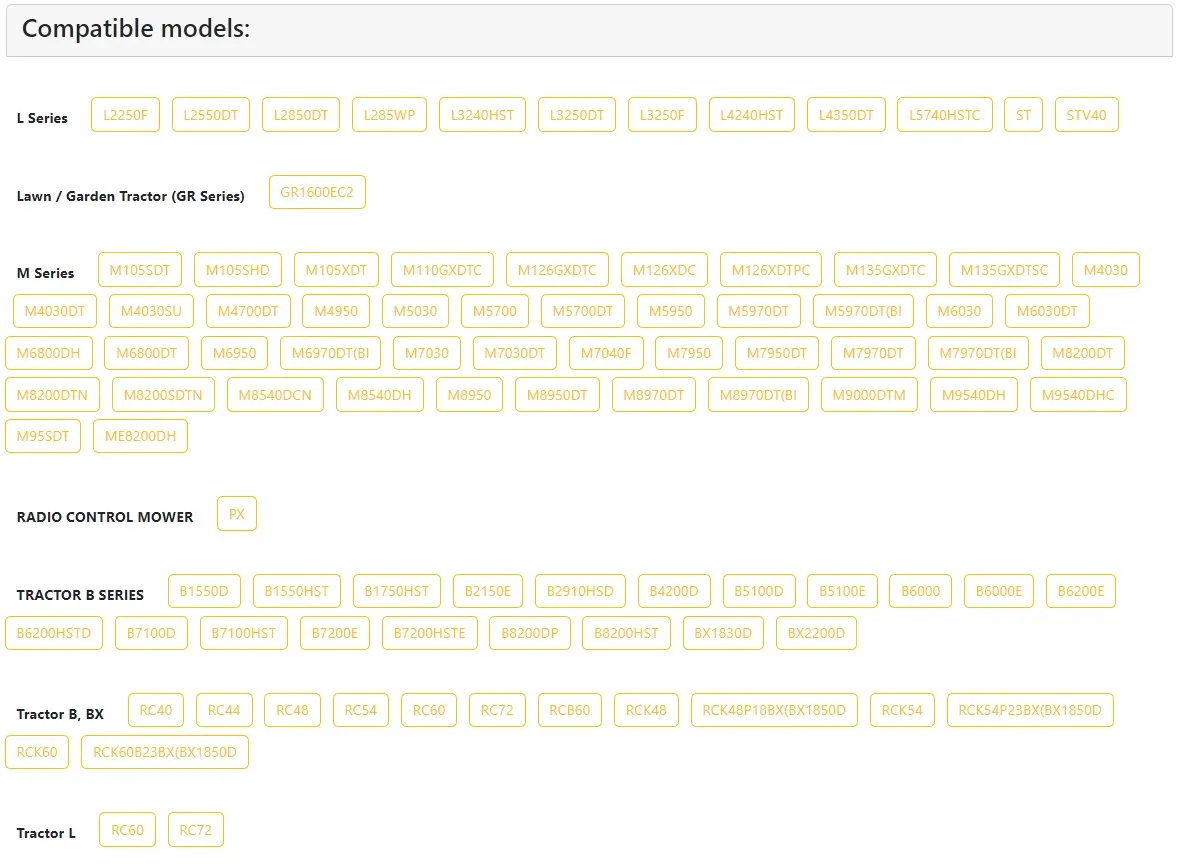The width and height of the screenshot is (1180, 868).
Task: Click the M9000DTM model tag
Action: tap(869, 395)
